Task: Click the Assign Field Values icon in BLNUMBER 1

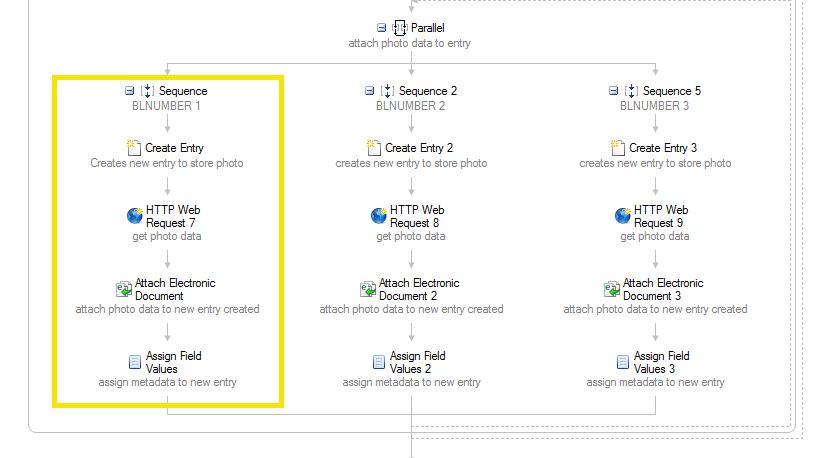Action: [x=135, y=362]
